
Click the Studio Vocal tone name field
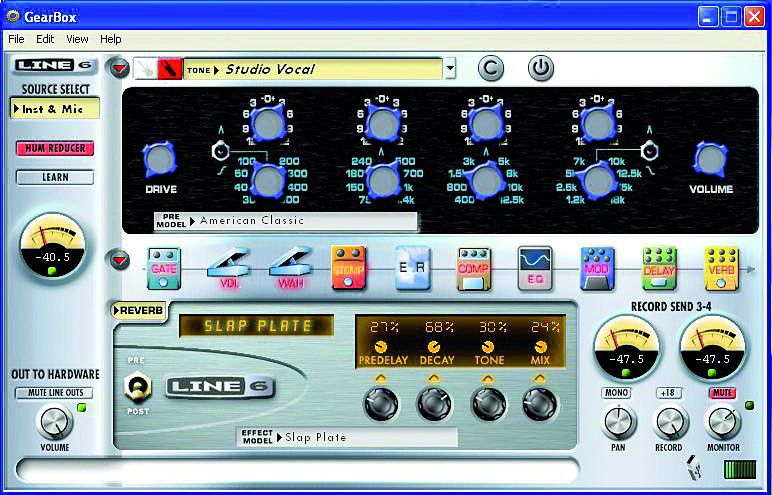pos(313,69)
